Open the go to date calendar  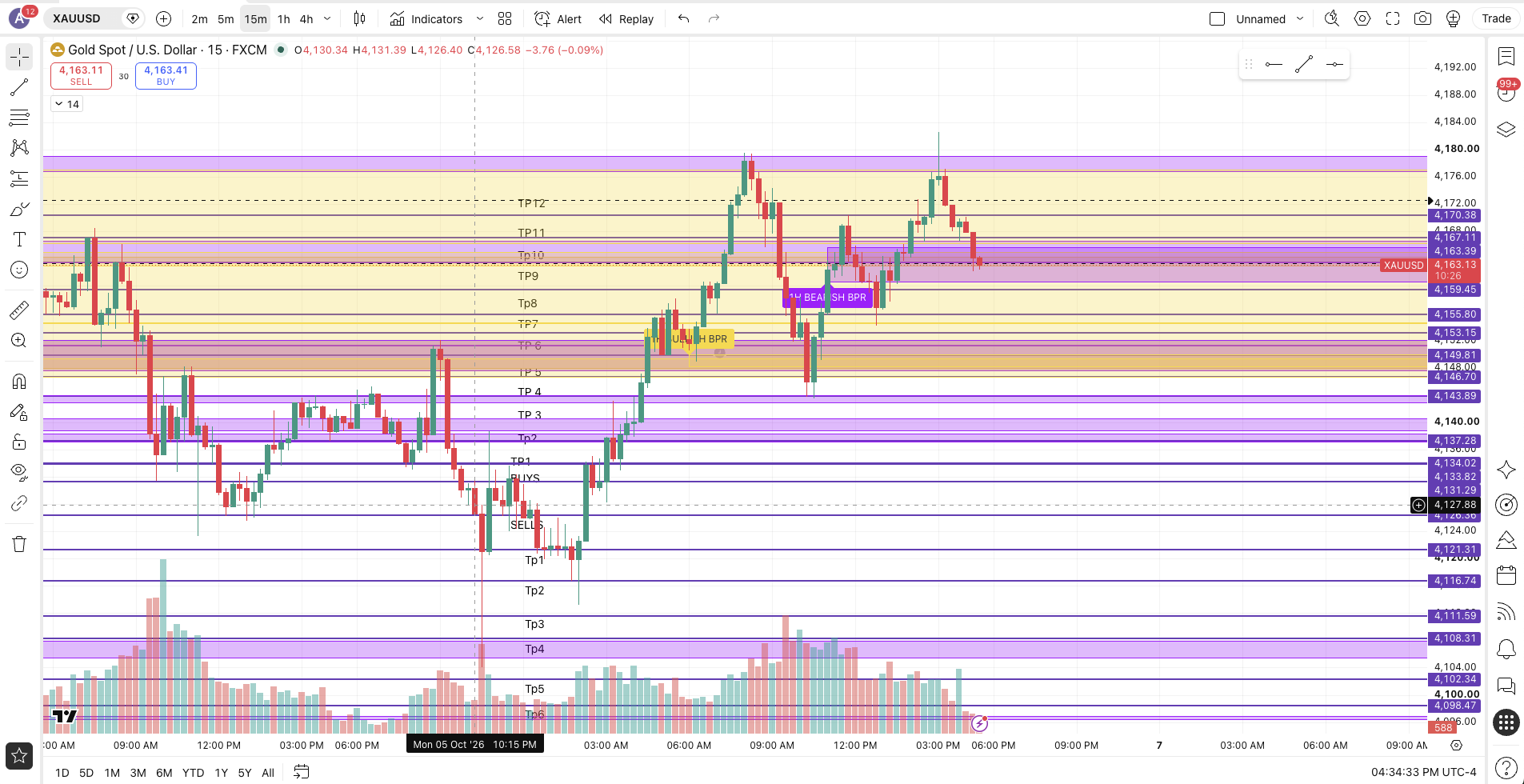coord(302,772)
